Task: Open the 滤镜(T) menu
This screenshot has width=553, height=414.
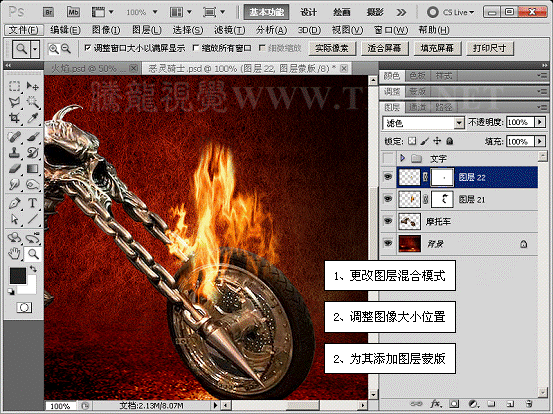Action: coord(230,30)
